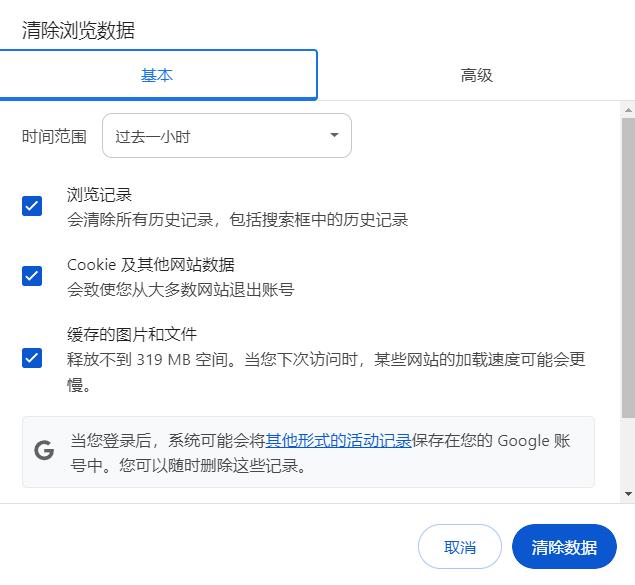Click the 浏览记录 option title

[x=99, y=194]
